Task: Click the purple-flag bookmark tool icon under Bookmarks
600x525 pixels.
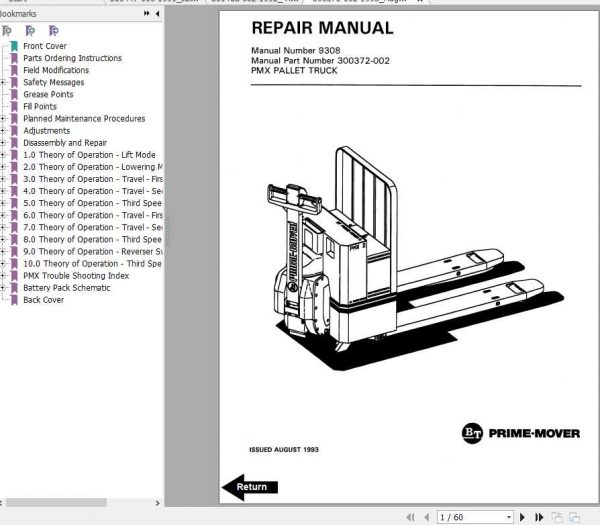Action: pos(54,31)
